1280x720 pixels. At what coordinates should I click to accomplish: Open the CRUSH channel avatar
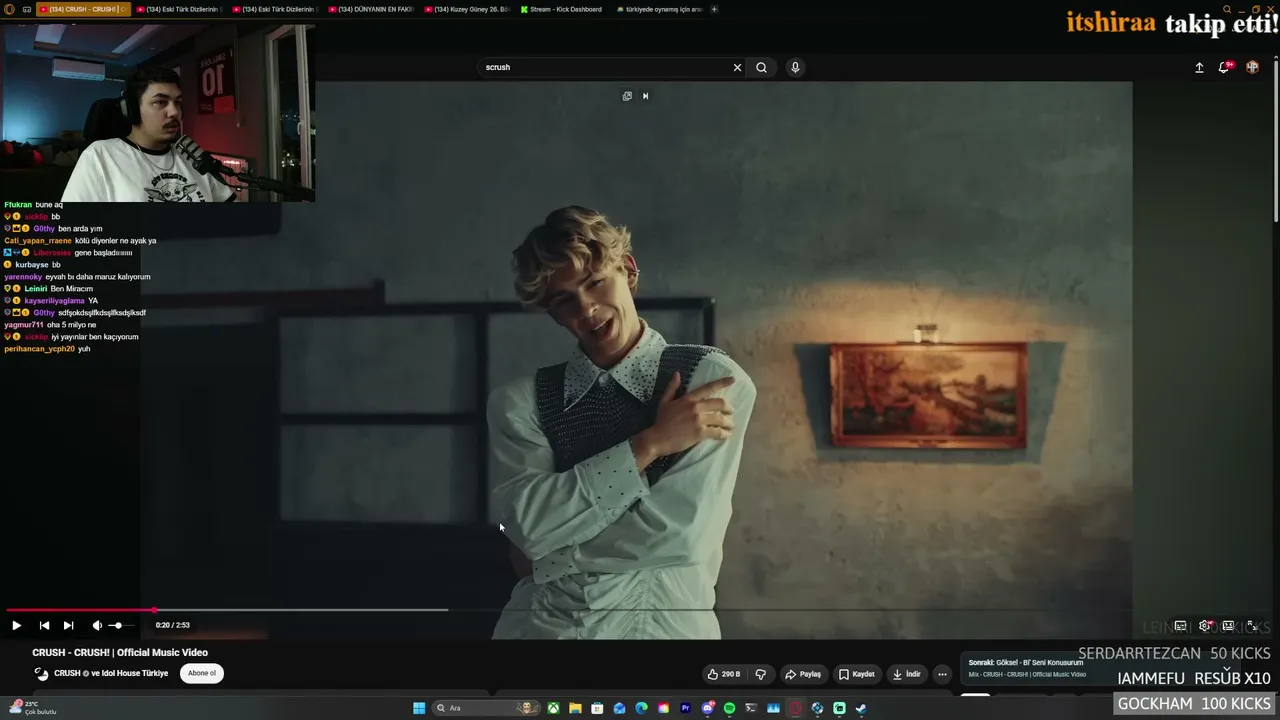pyautogui.click(x=41, y=673)
